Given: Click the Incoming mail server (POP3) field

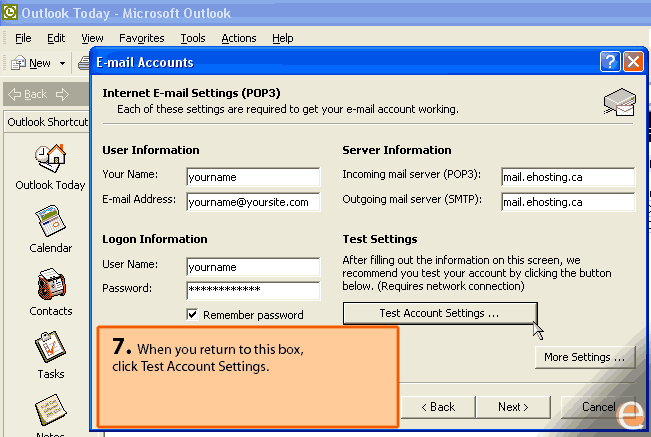Looking at the screenshot, I should coord(567,177).
